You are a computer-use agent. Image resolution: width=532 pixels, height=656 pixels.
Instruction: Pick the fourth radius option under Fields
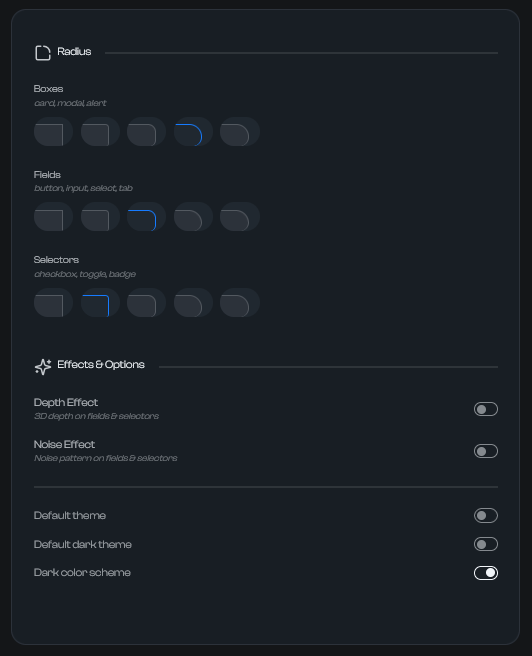click(193, 217)
